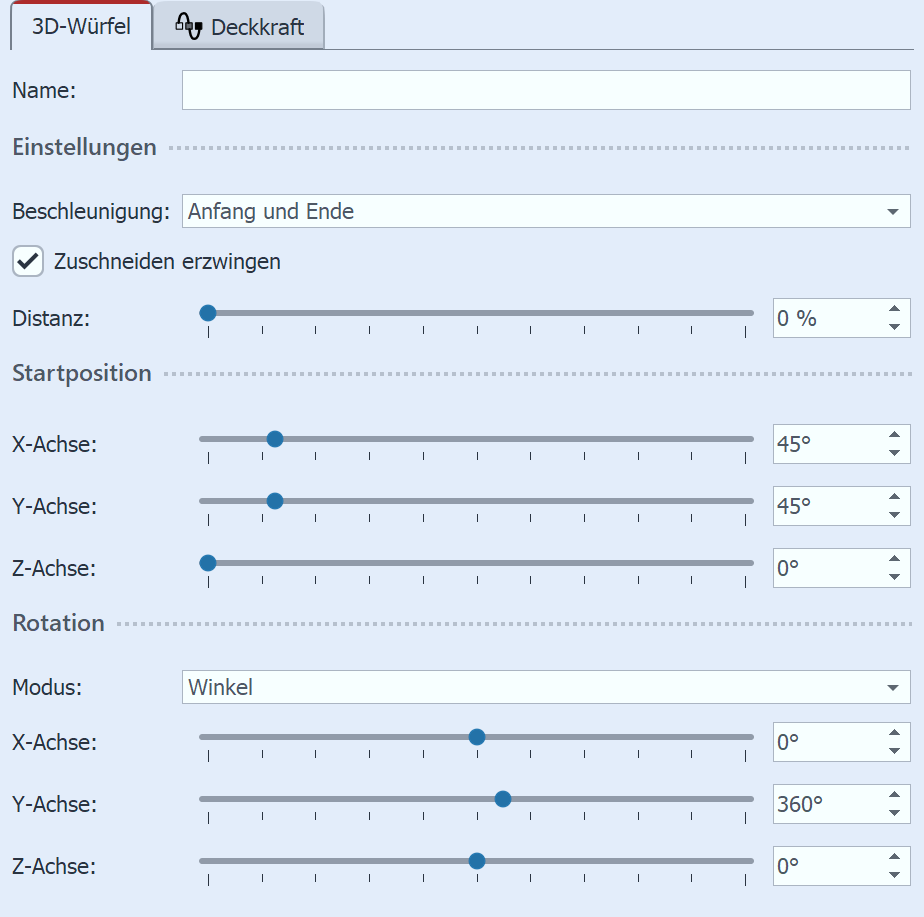Click the Rotation Y-Achse 360° field

pos(825,803)
